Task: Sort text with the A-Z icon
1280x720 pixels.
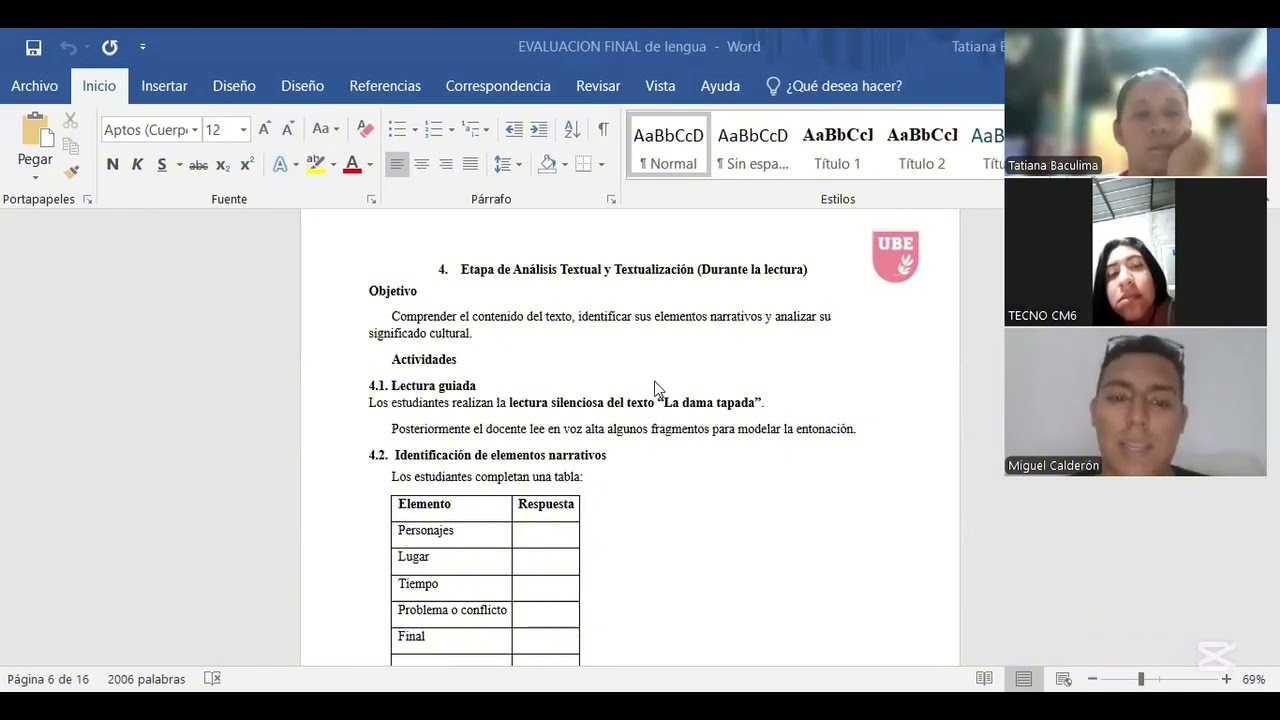Action: (x=572, y=129)
